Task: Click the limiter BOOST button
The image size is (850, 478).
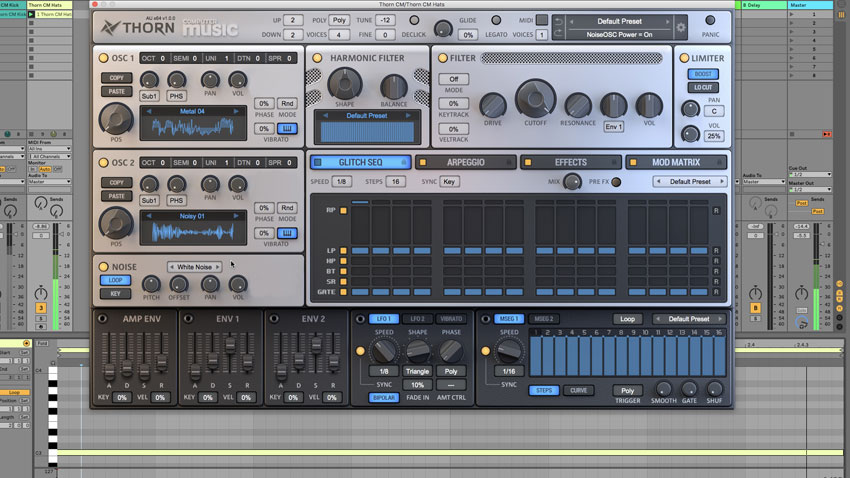Action: pyautogui.click(x=703, y=74)
